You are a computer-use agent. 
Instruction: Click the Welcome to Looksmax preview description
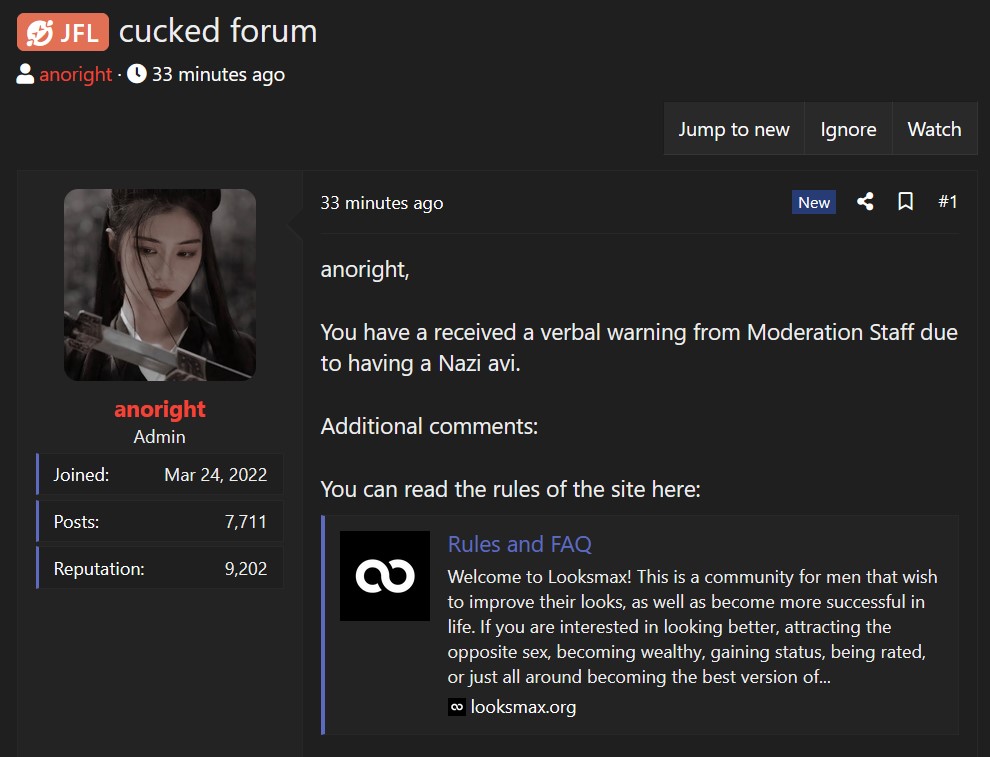pyautogui.click(x=692, y=626)
